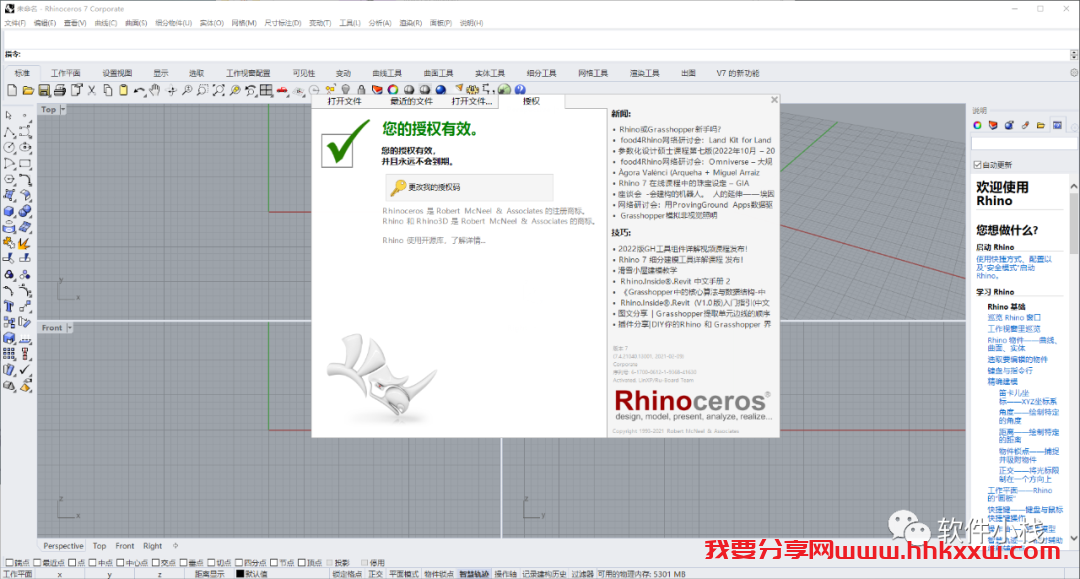Click the orange folder icon in help panel

point(1041,125)
